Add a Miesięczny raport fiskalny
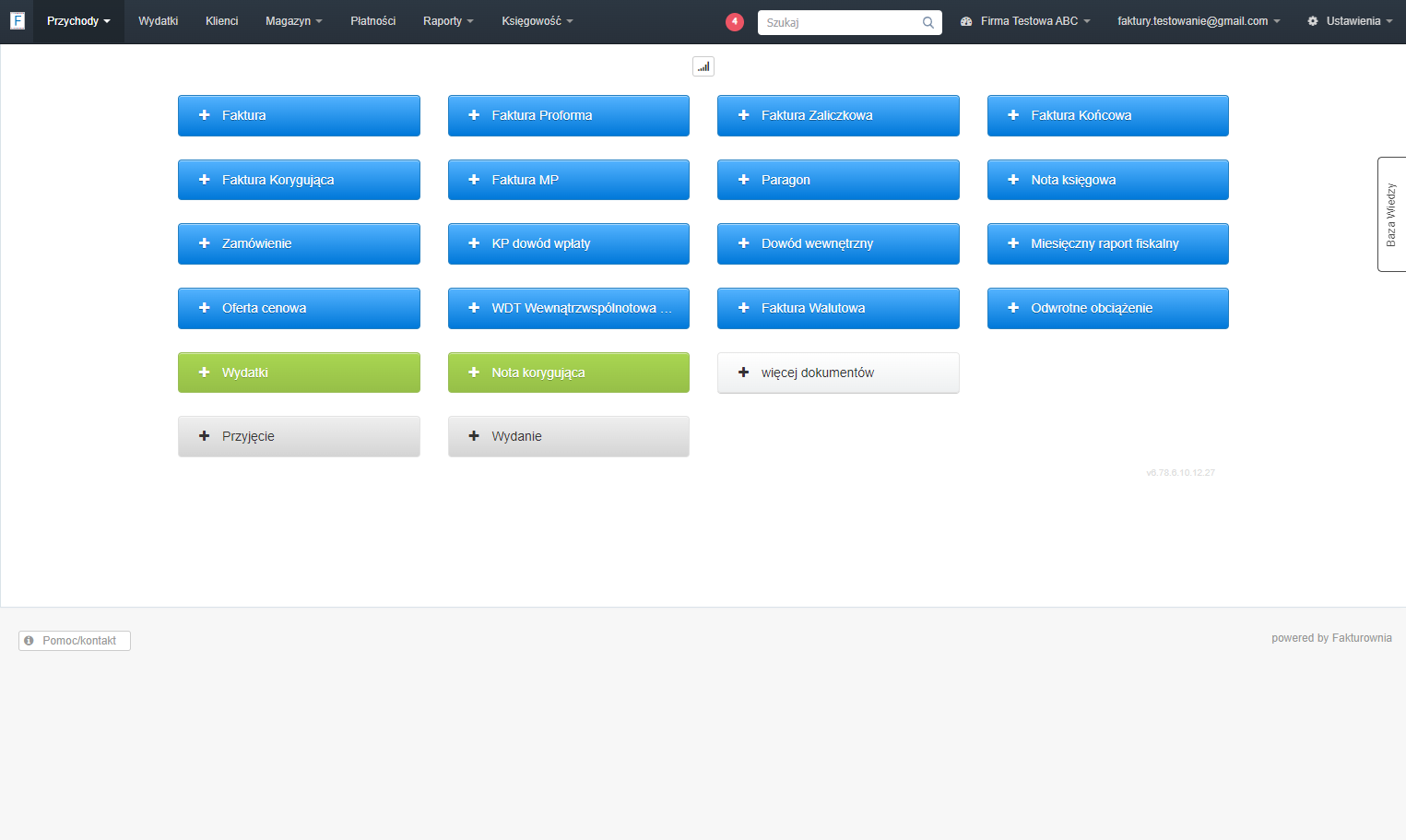This screenshot has width=1406, height=840. 1108,243
